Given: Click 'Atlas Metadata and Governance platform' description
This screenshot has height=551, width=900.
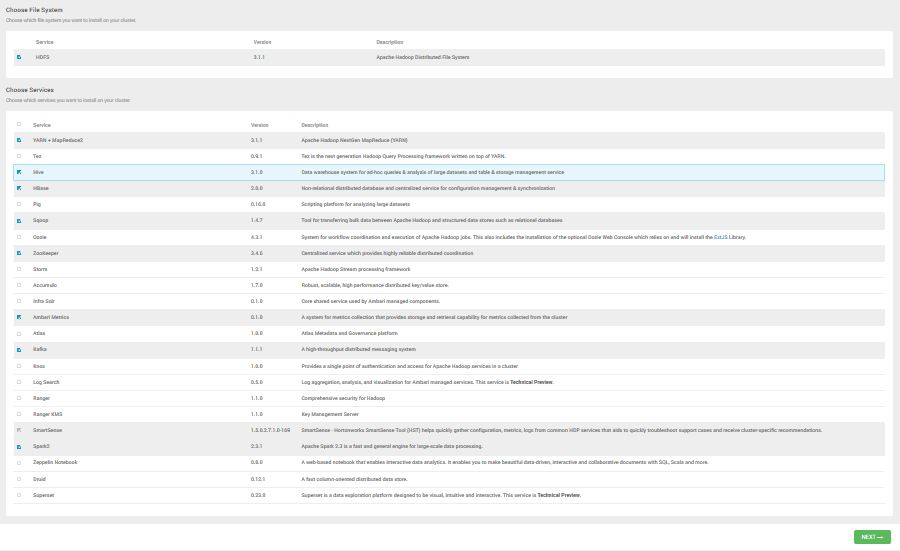Looking at the screenshot, I should click(x=350, y=333).
